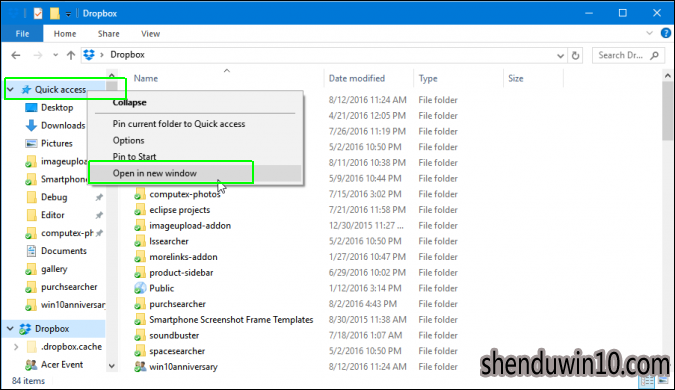
Task: Click the purchsearcher folder icon in file list
Action: tap(139, 304)
